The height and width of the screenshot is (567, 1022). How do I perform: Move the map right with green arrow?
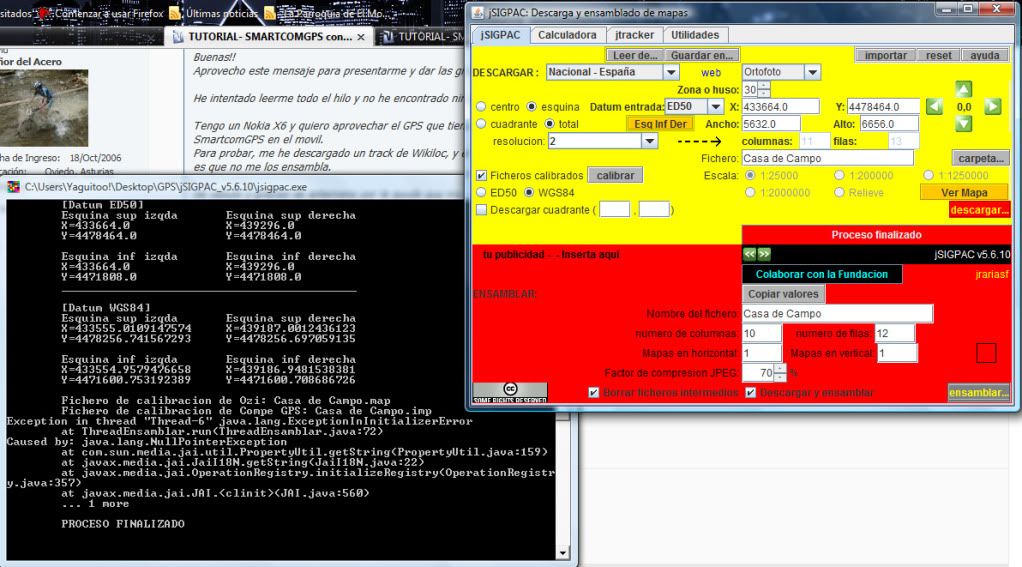coord(993,106)
